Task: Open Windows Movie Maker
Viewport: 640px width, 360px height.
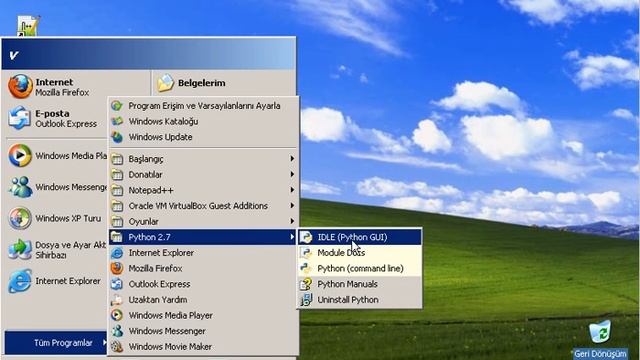Action: pyautogui.click(x=203, y=347)
